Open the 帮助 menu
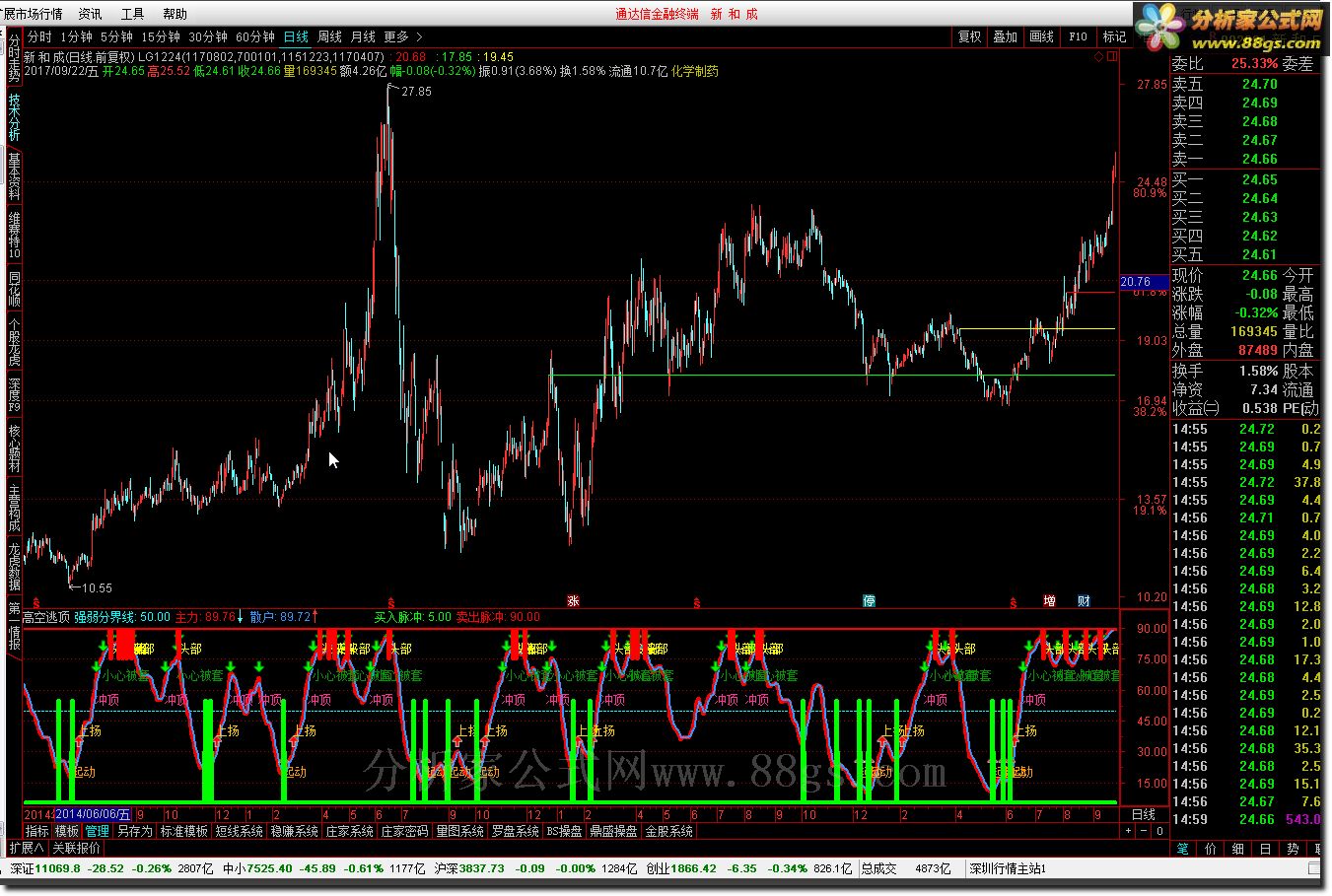This screenshot has height=896, width=1332. tap(175, 14)
